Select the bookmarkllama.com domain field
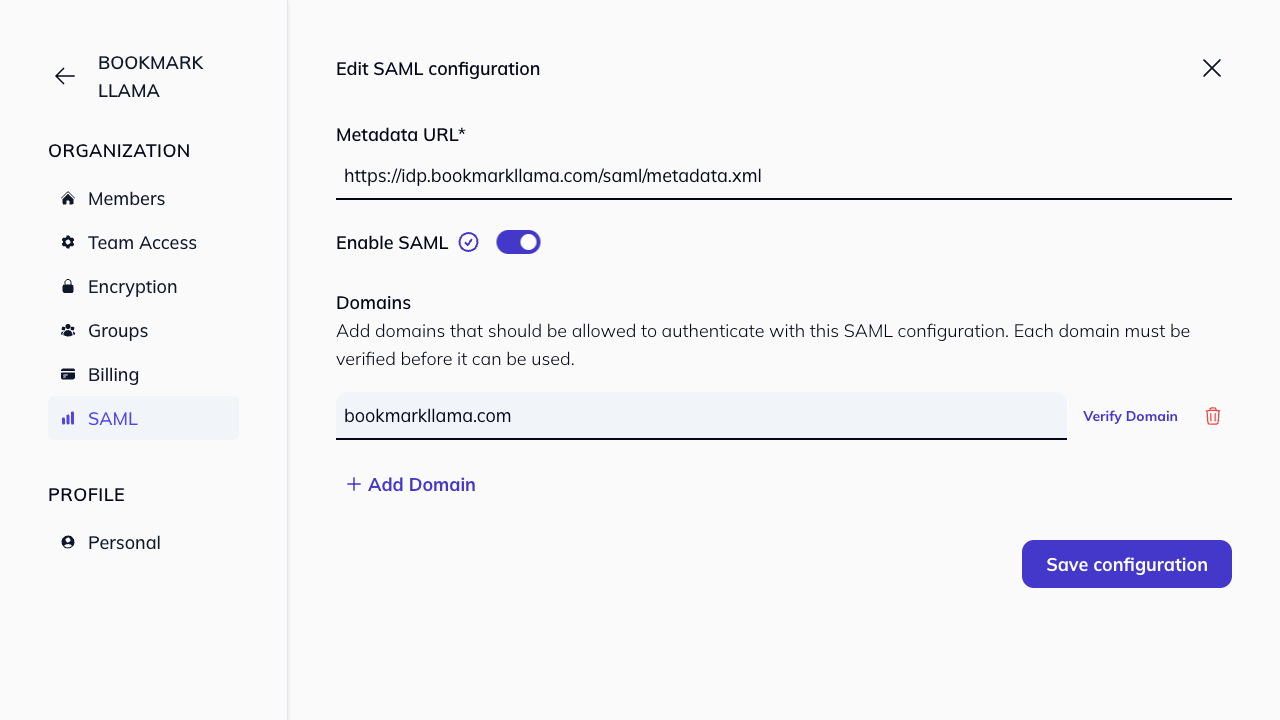 pos(700,415)
